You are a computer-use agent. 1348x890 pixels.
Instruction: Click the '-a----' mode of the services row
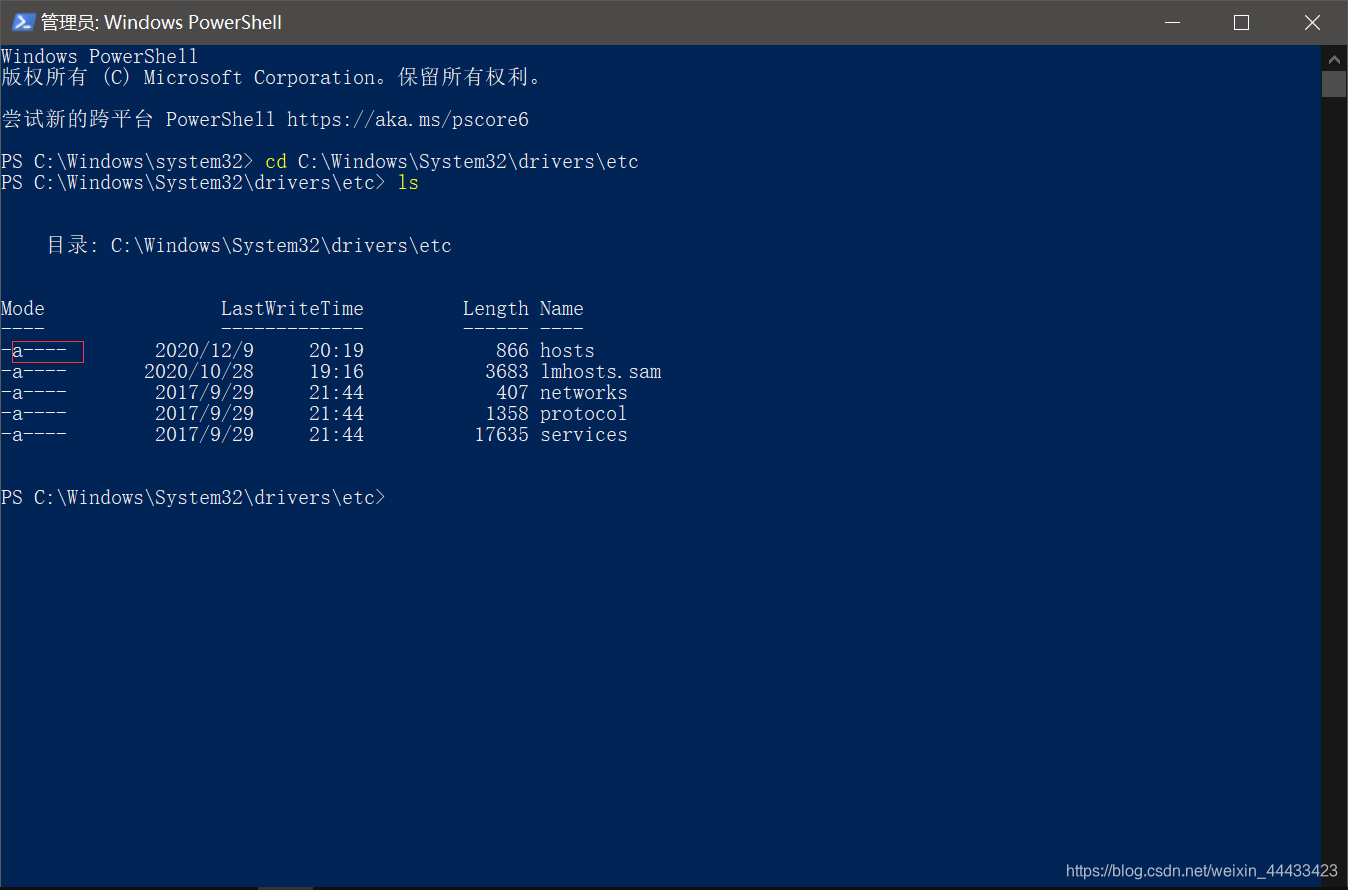click(34, 435)
